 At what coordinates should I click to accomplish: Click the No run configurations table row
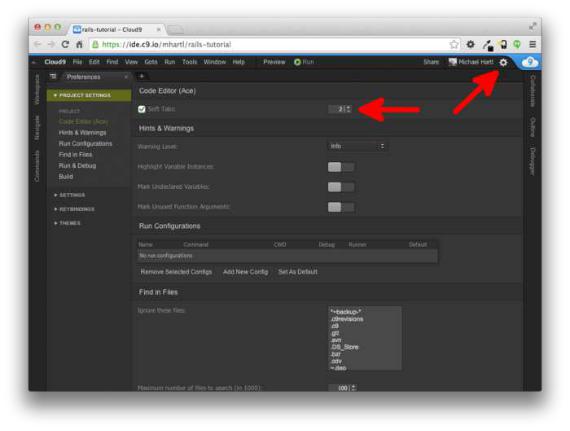[287, 256]
